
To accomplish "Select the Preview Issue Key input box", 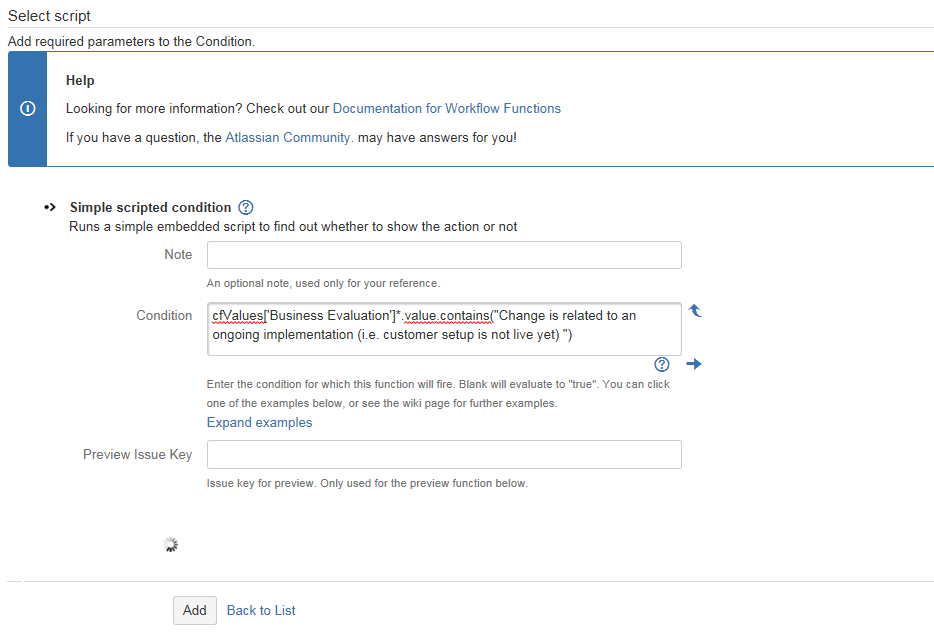I will click(444, 455).
